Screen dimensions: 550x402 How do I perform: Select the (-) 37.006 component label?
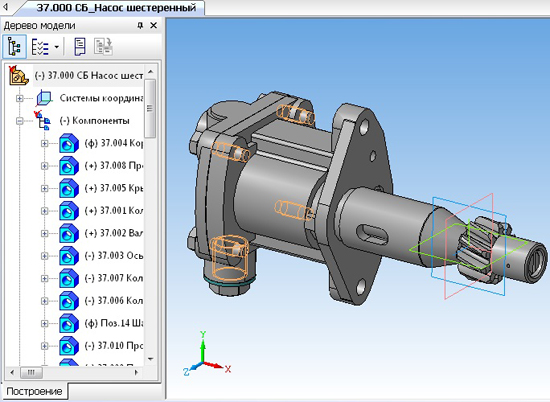pos(114,301)
